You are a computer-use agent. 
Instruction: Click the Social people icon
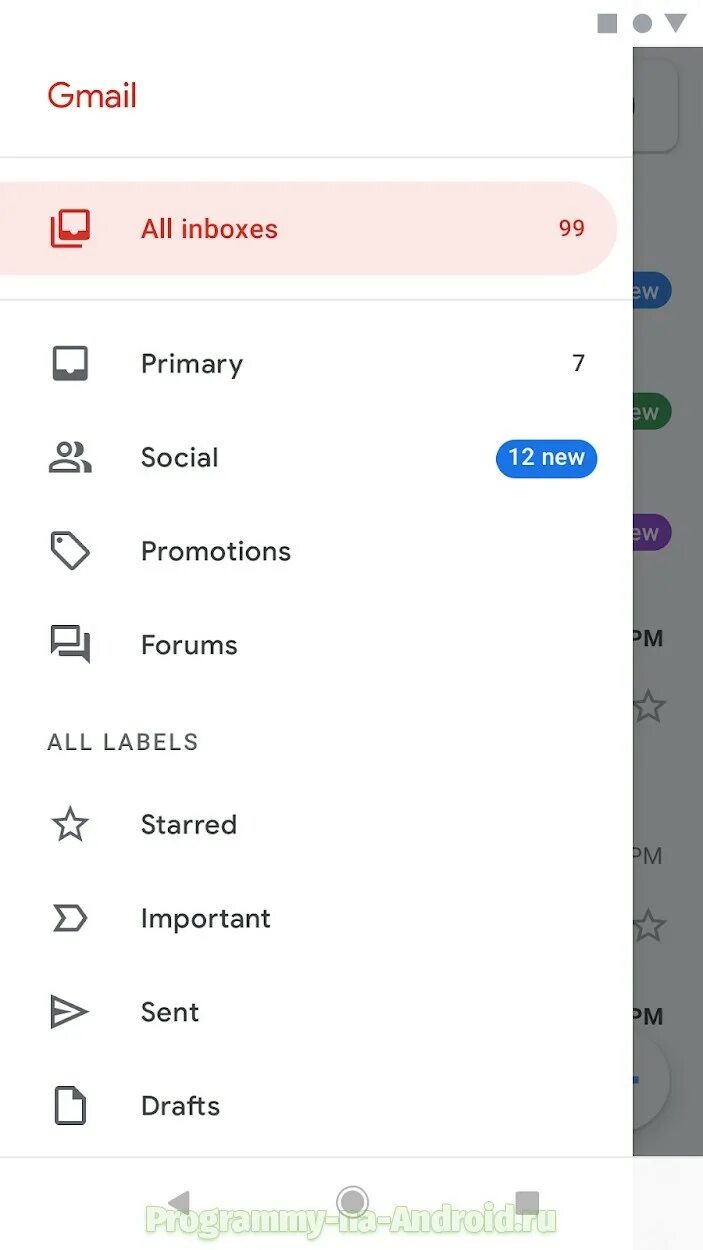pyautogui.click(x=70, y=458)
